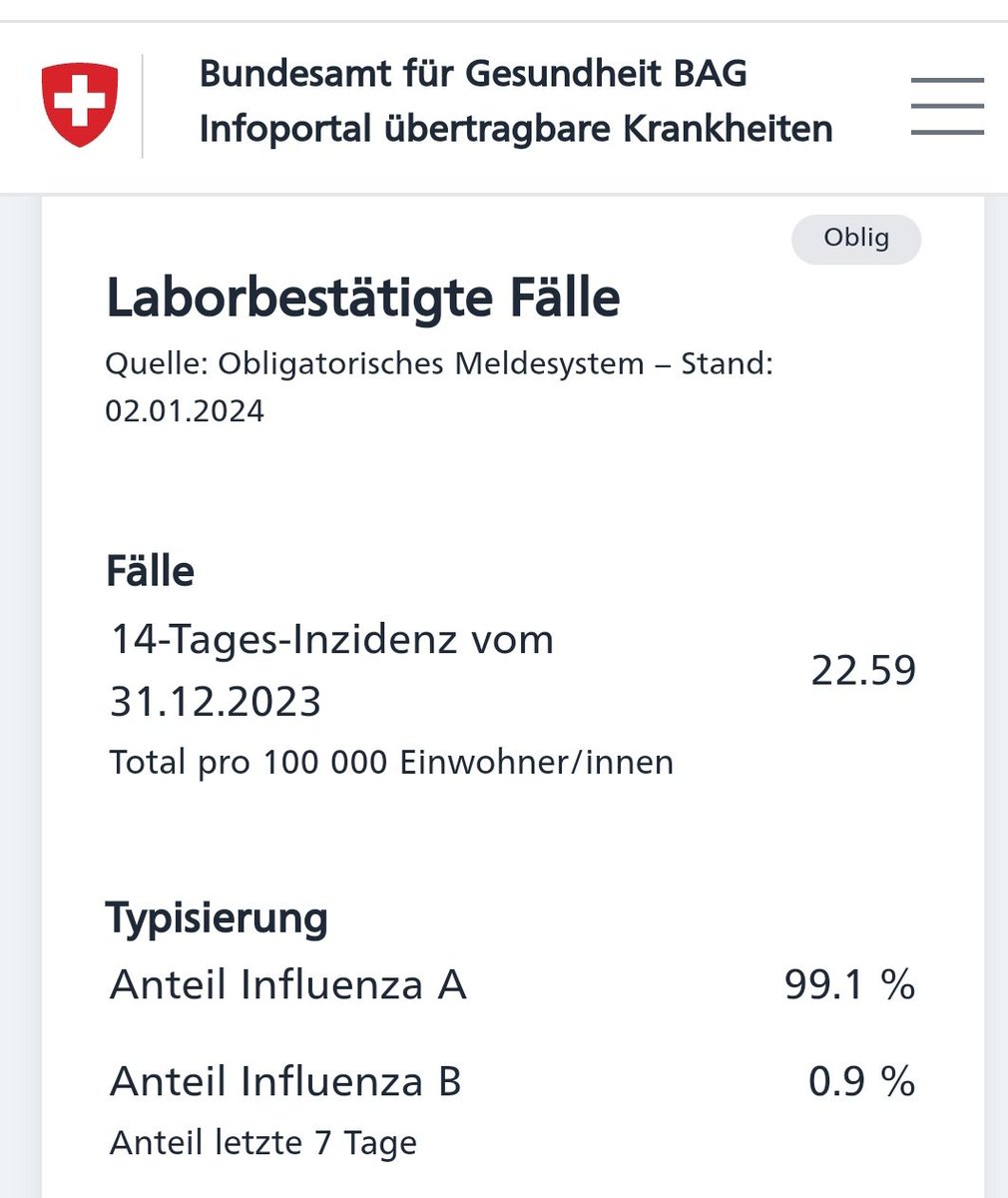
Task: Click the Anteil Influenza A label
Action: [288, 985]
